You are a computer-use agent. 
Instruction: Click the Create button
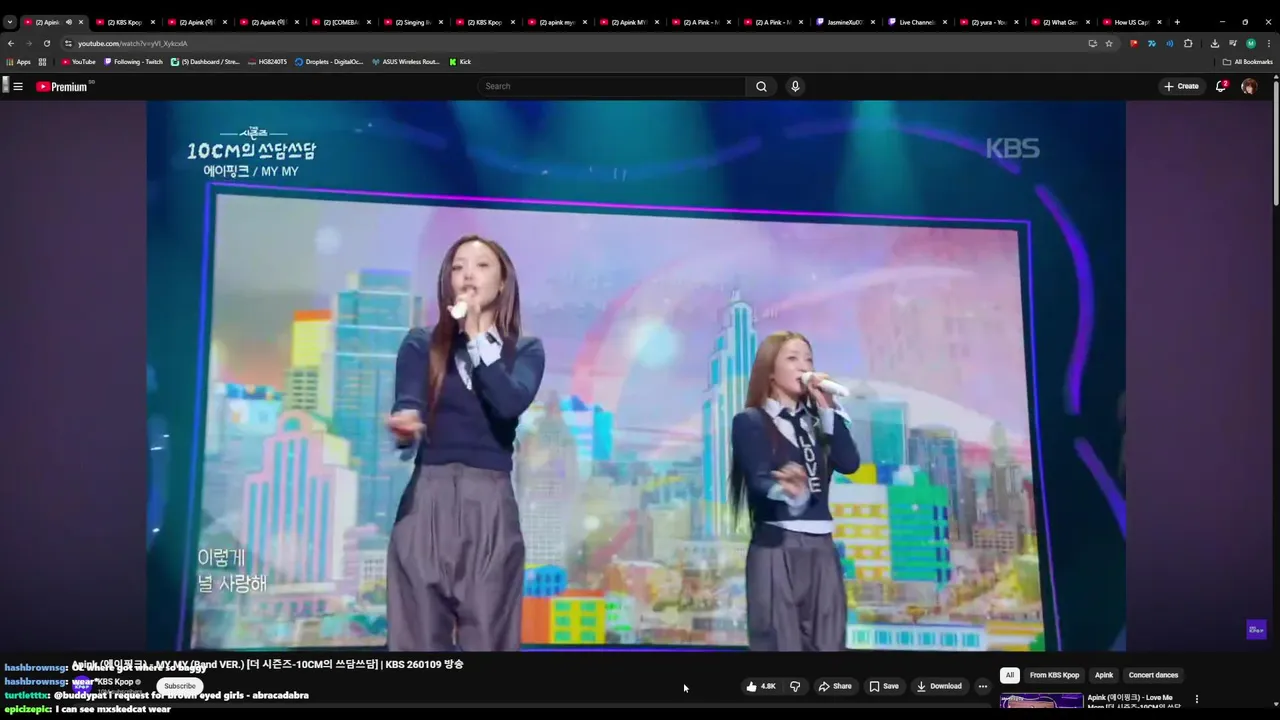tap(1181, 86)
